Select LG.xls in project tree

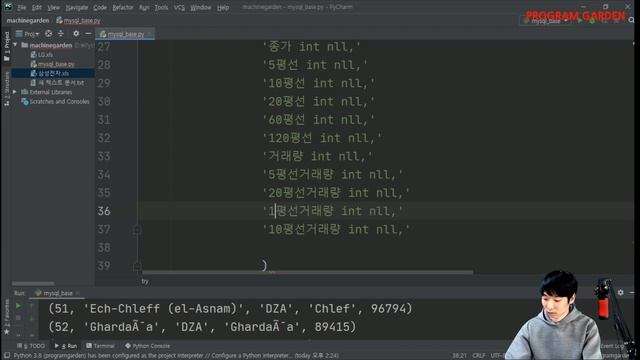[42, 55]
